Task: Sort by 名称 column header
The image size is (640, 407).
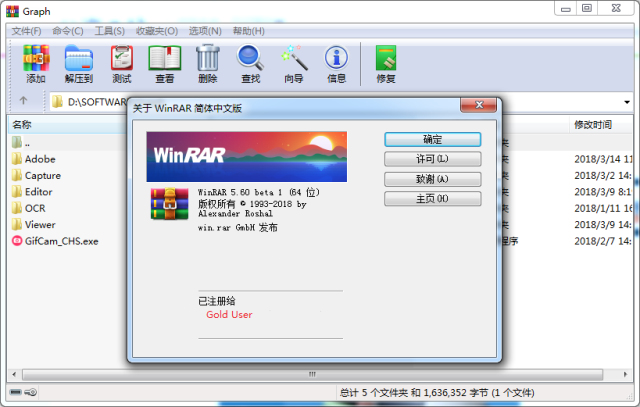Action: coord(67,125)
